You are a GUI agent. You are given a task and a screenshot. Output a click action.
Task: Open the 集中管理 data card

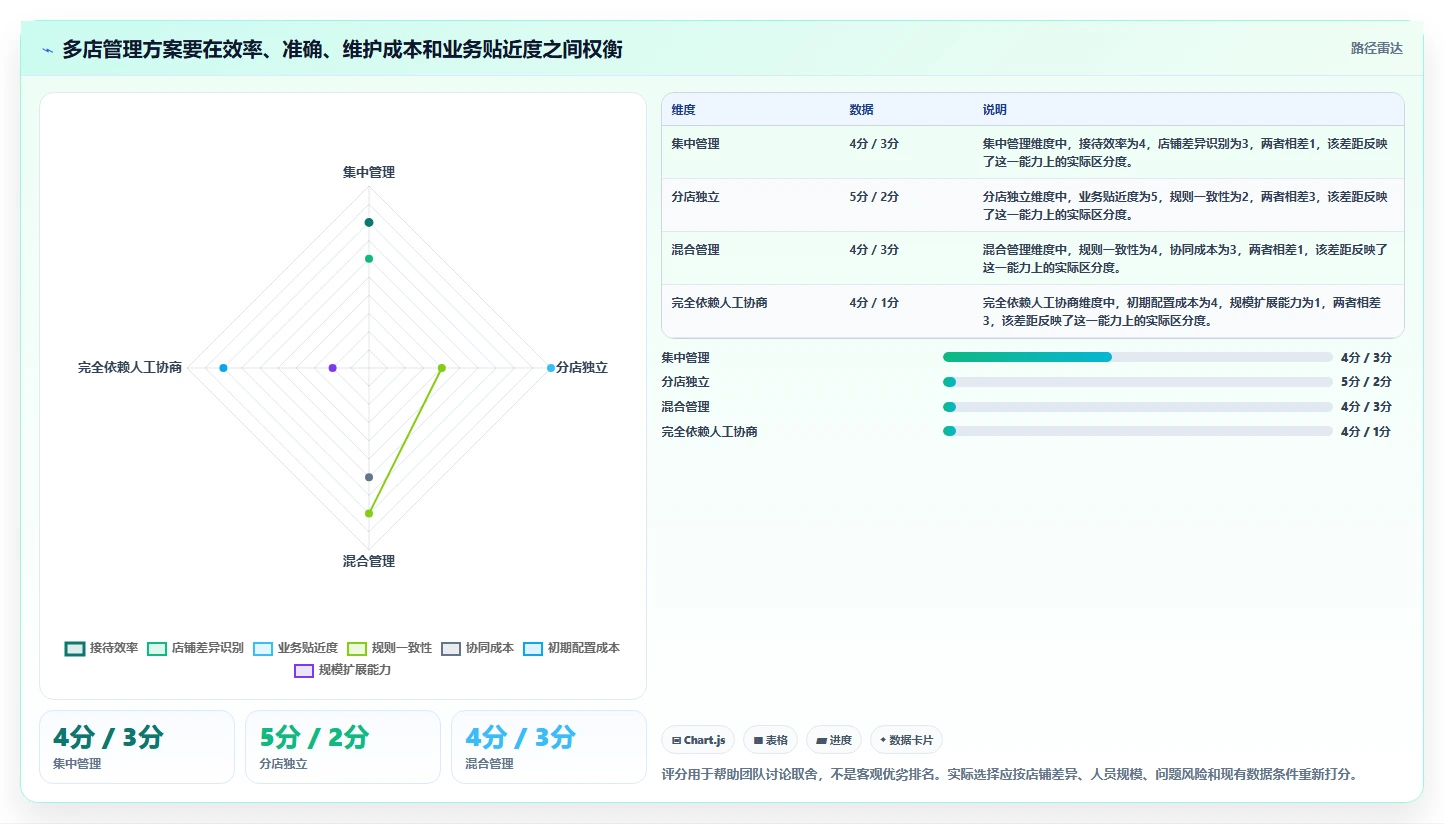[137, 747]
